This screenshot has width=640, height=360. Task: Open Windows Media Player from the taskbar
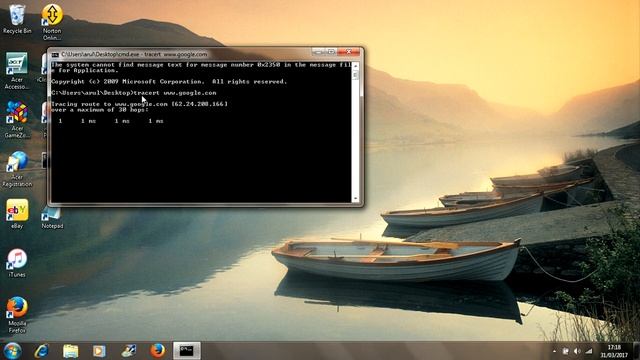(99, 351)
